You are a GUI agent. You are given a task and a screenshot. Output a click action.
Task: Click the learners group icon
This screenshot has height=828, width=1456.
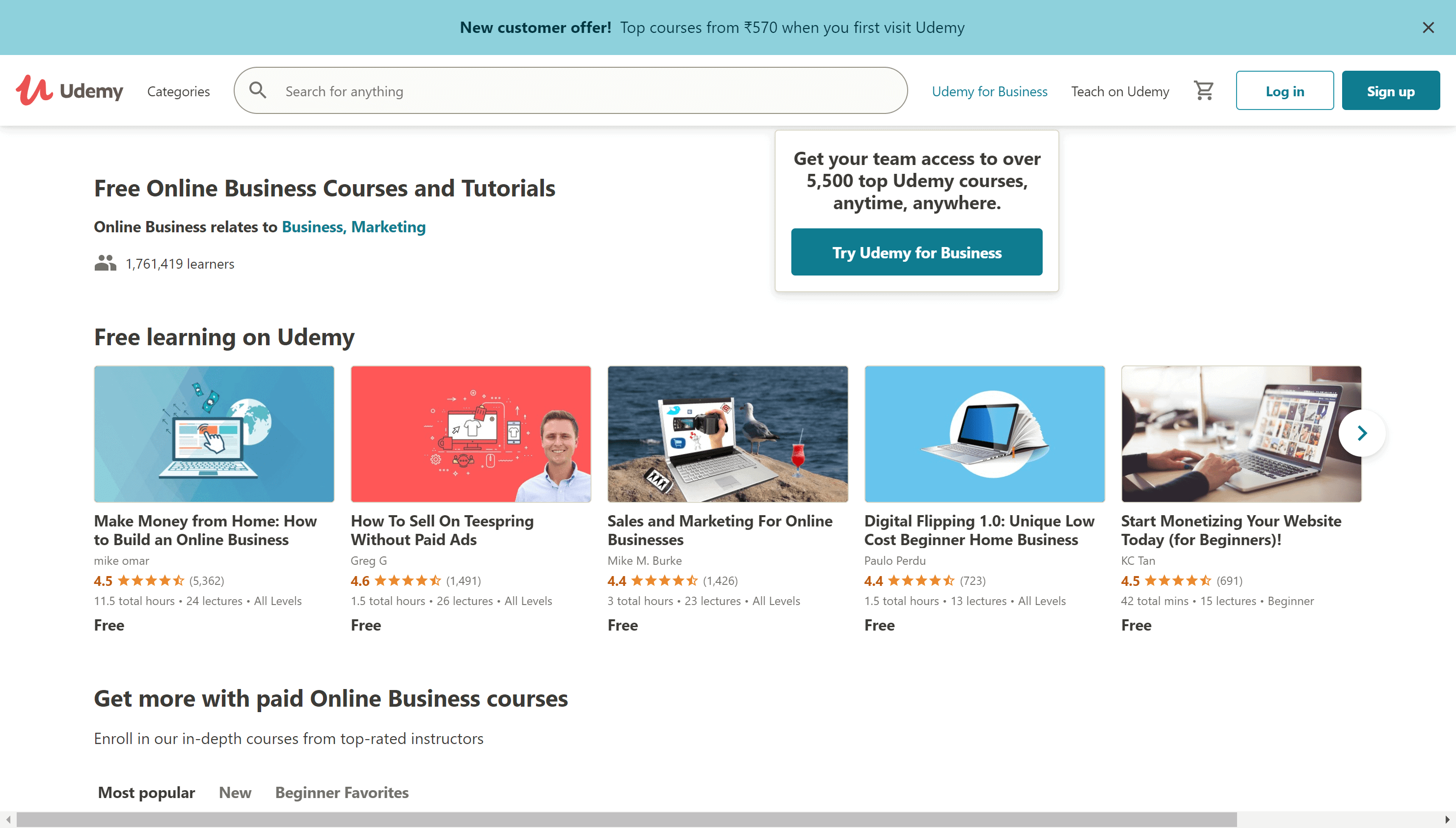pos(105,263)
